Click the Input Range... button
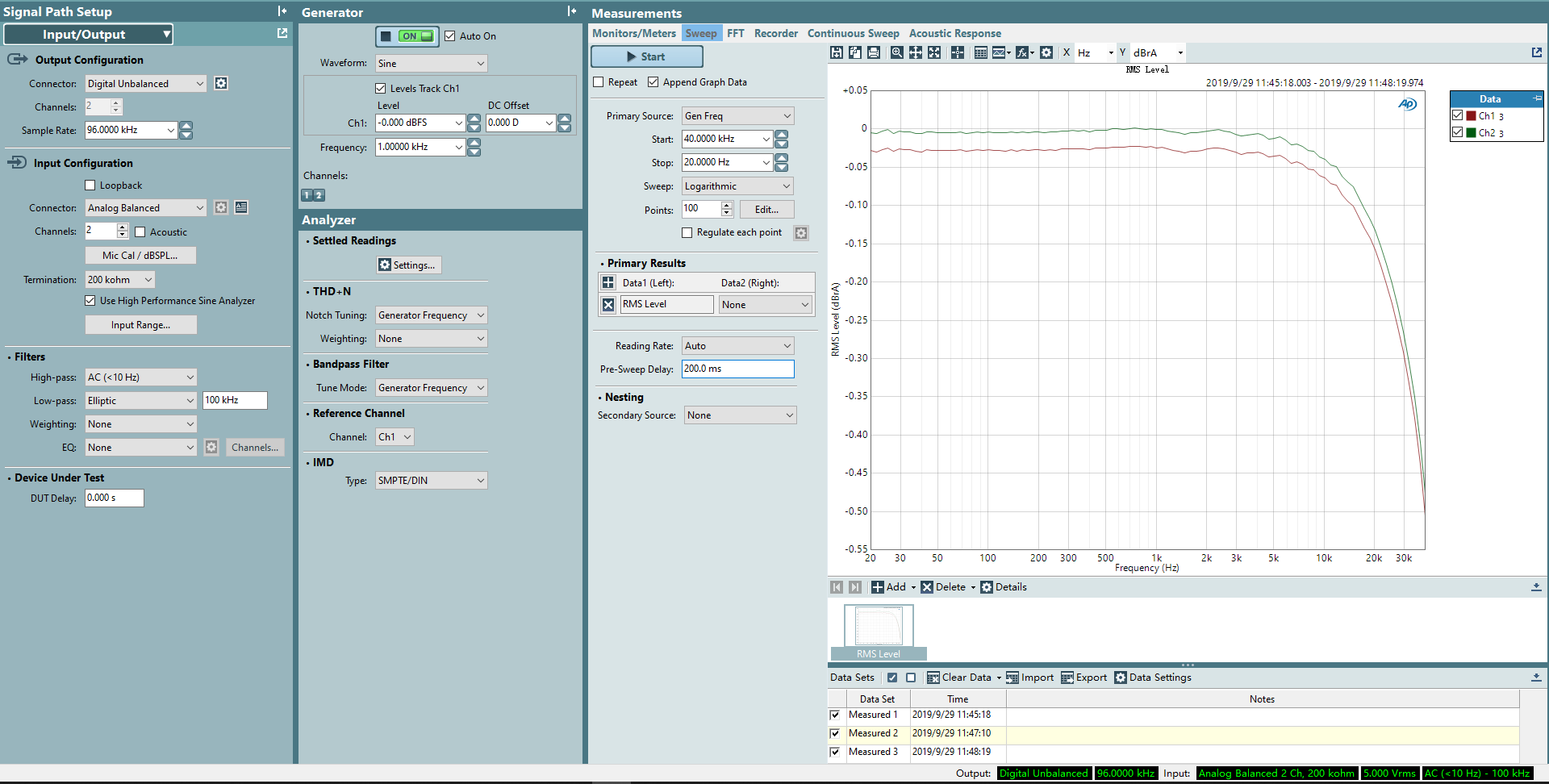 coord(141,325)
